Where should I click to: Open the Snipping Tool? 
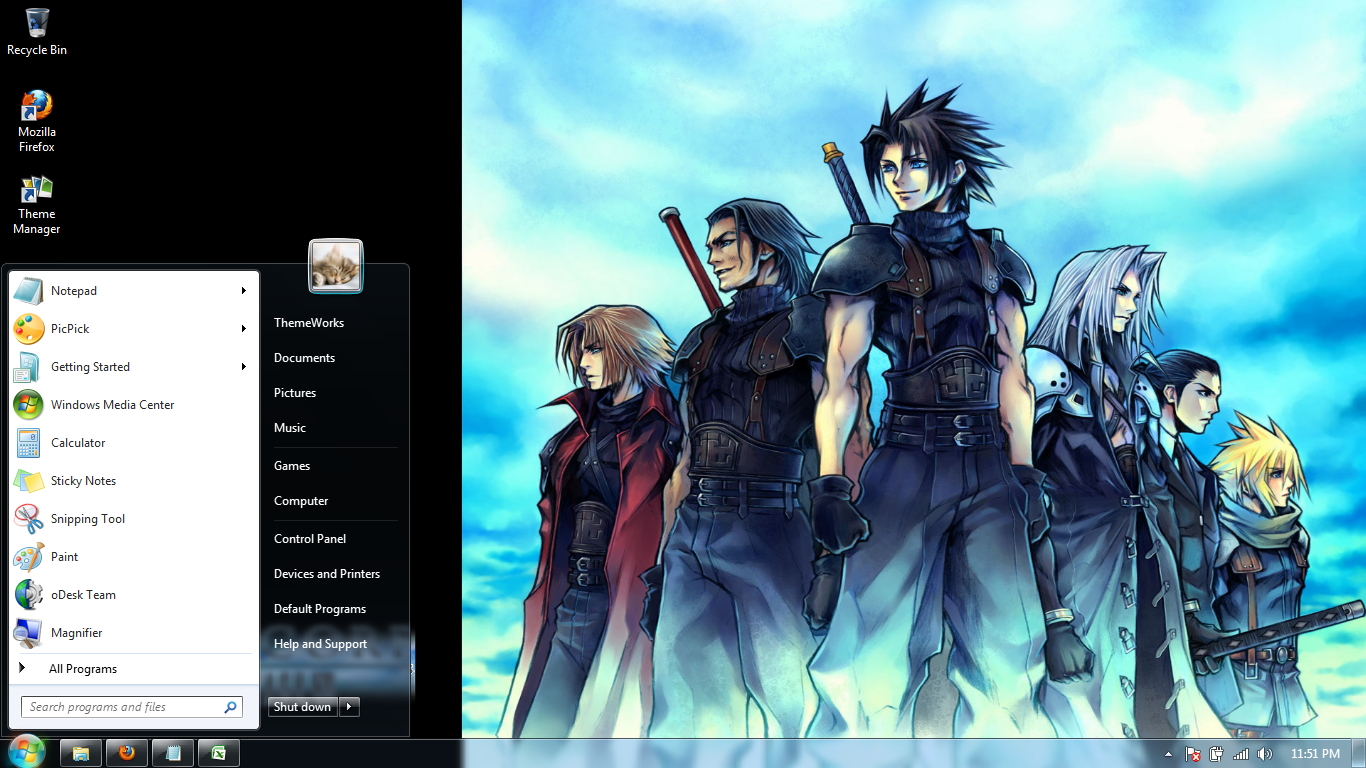point(88,519)
